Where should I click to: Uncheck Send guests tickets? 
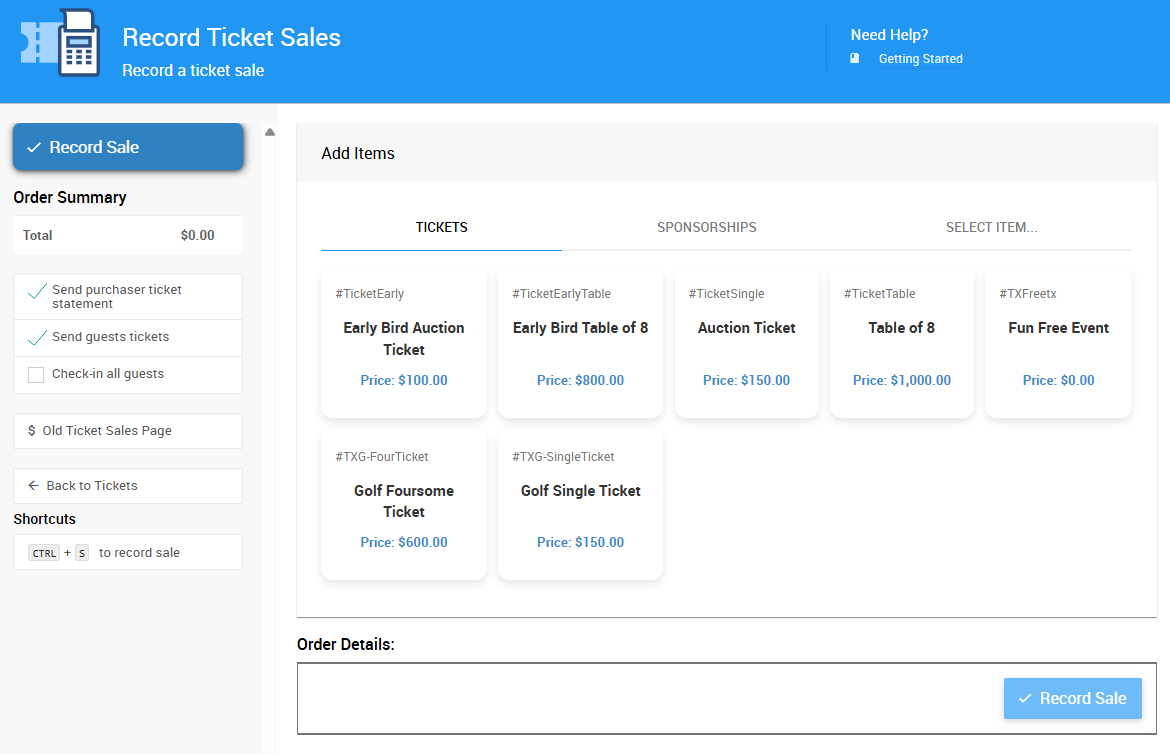[36, 337]
